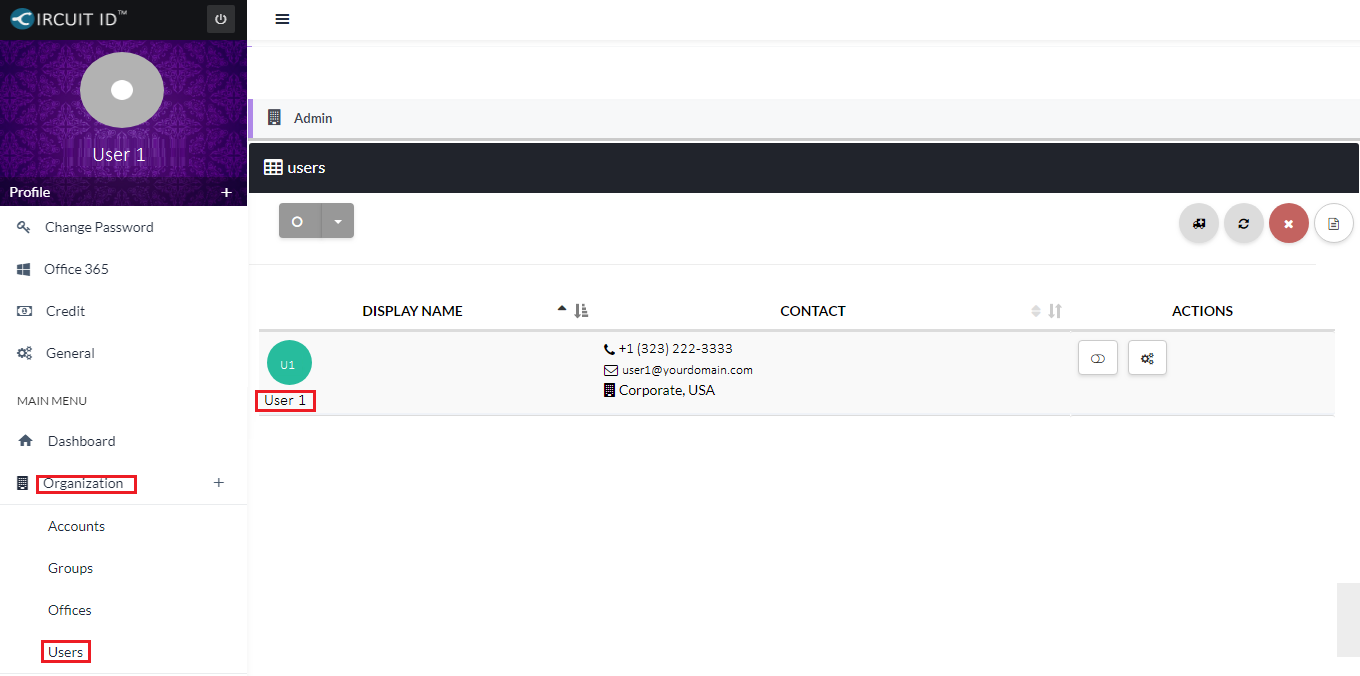Click the gray circle button above table
Screen dimensions: 1360x676
coord(298,221)
